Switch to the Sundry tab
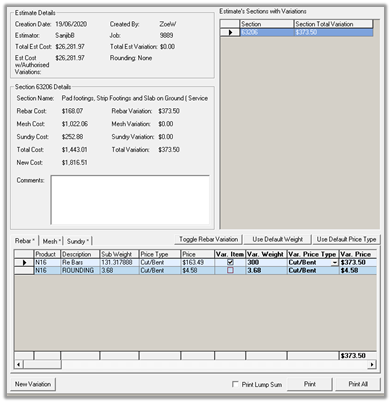391x403 pixels. tap(78, 241)
